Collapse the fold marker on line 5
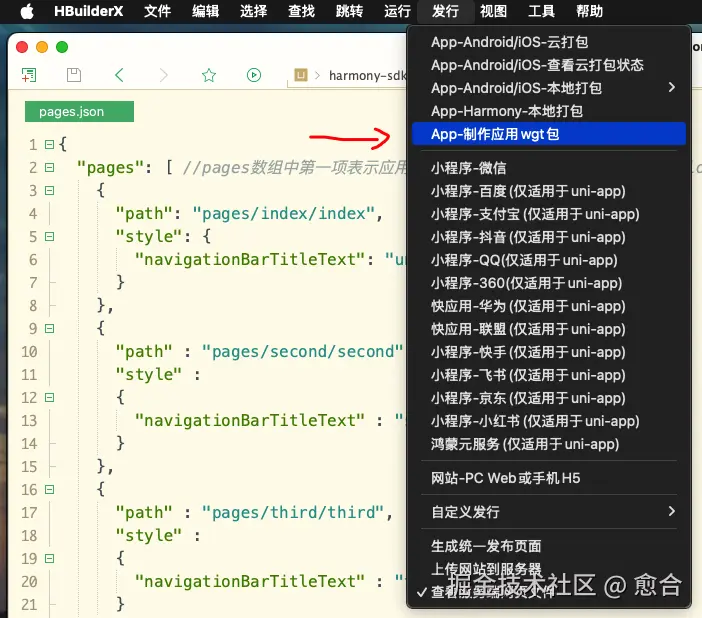The image size is (702, 618). (x=50, y=236)
